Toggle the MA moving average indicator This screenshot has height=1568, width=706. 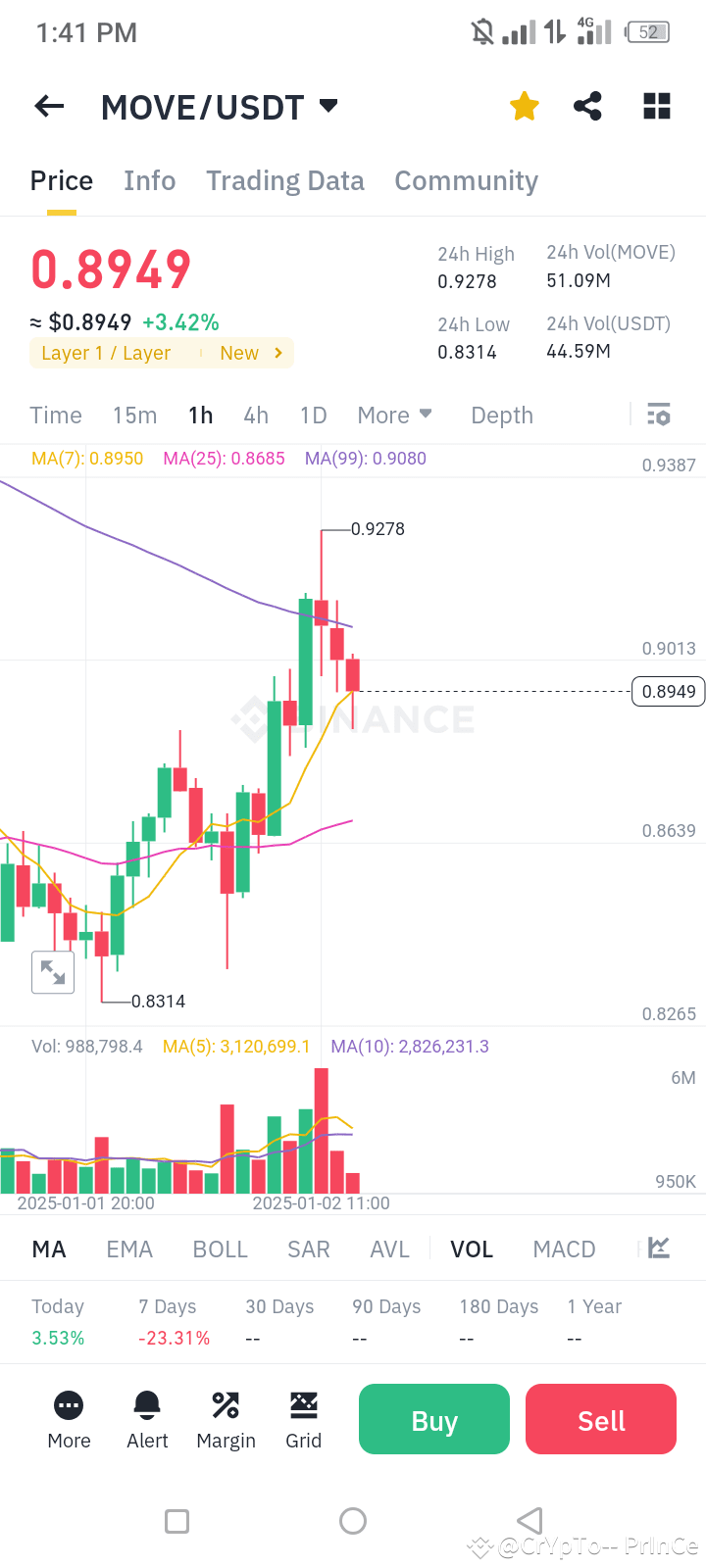[48, 1249]
